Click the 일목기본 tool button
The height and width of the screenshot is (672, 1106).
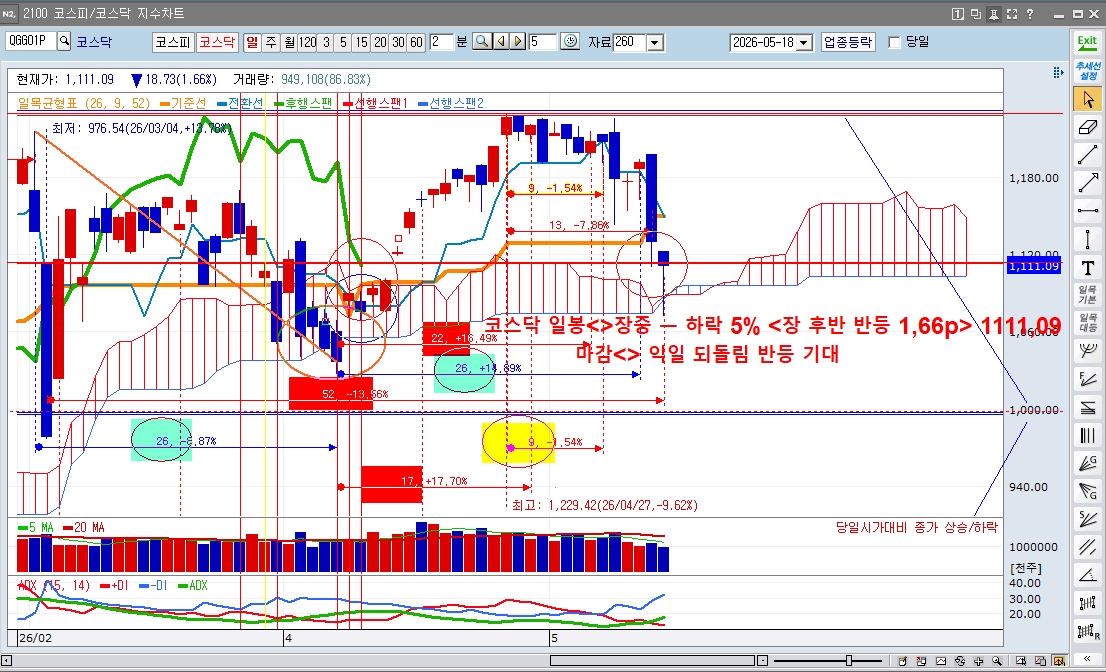click(x=1087, y=295)
